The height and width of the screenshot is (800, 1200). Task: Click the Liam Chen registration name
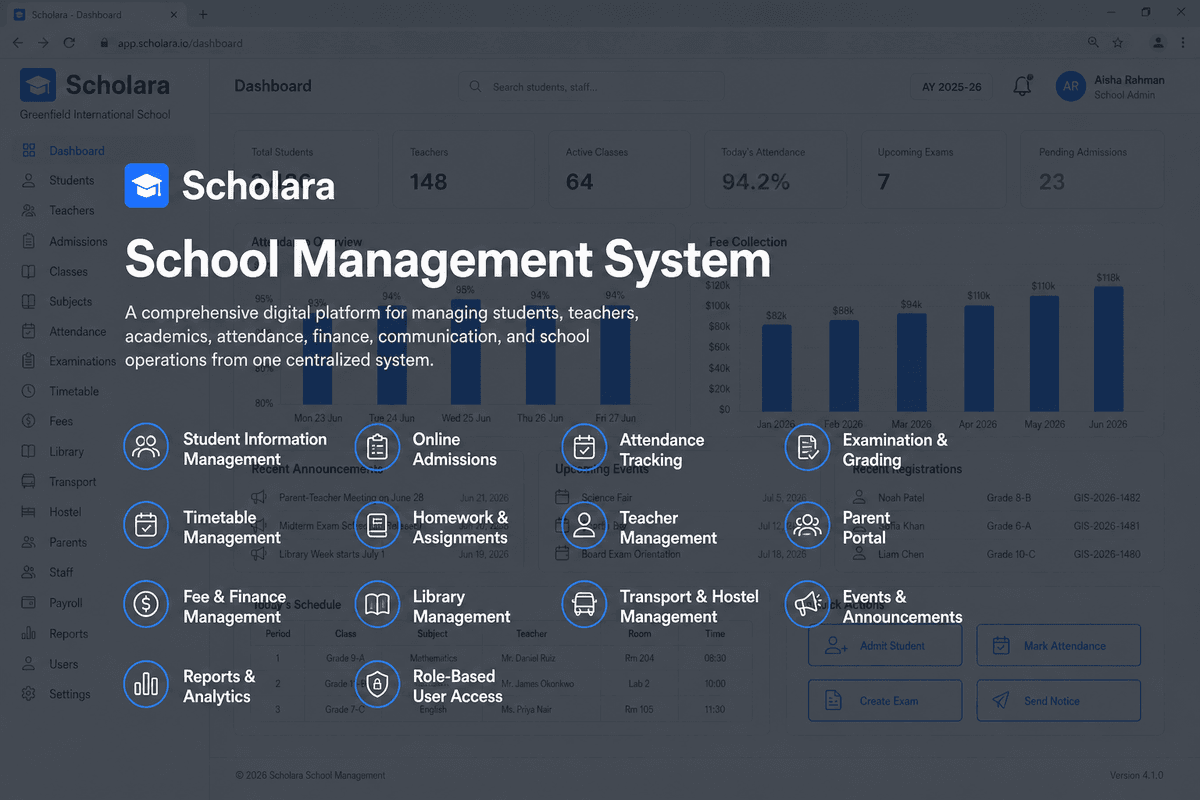pyautogui.click(x=900, y=554)
